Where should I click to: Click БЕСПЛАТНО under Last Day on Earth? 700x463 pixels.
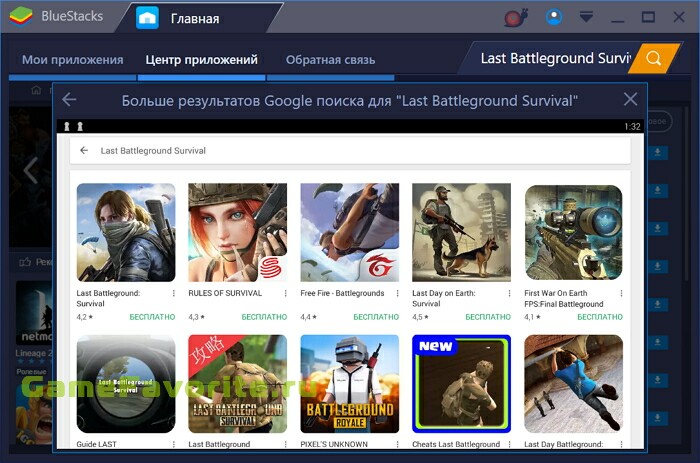[488, 317]
